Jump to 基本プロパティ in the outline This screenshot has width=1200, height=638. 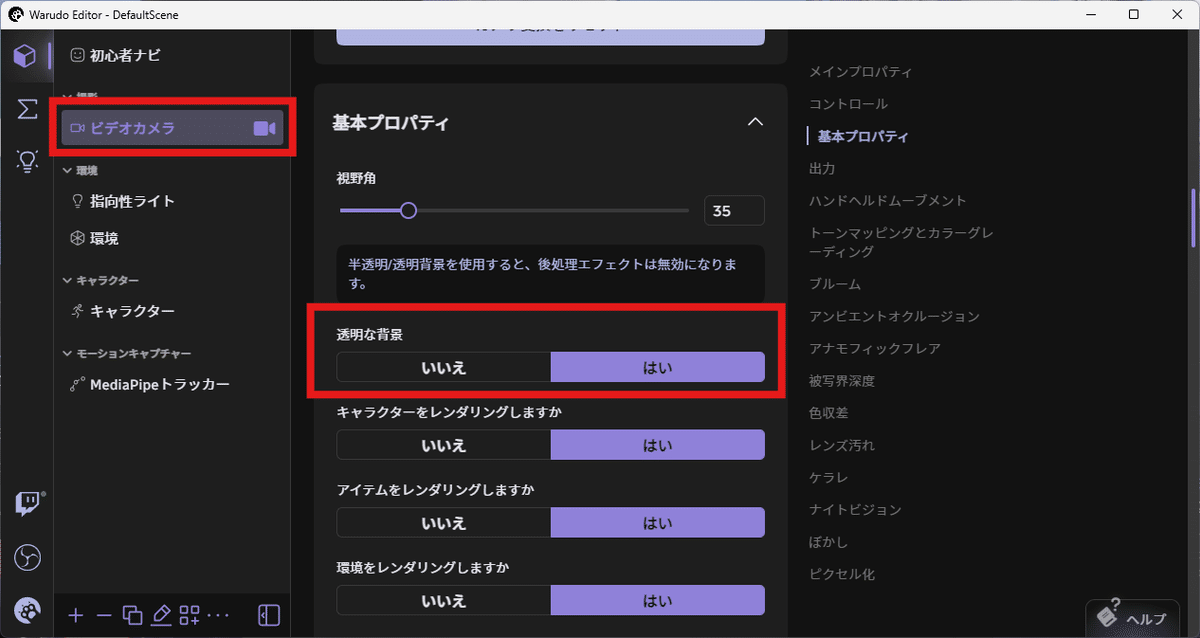tap(863, 136)
